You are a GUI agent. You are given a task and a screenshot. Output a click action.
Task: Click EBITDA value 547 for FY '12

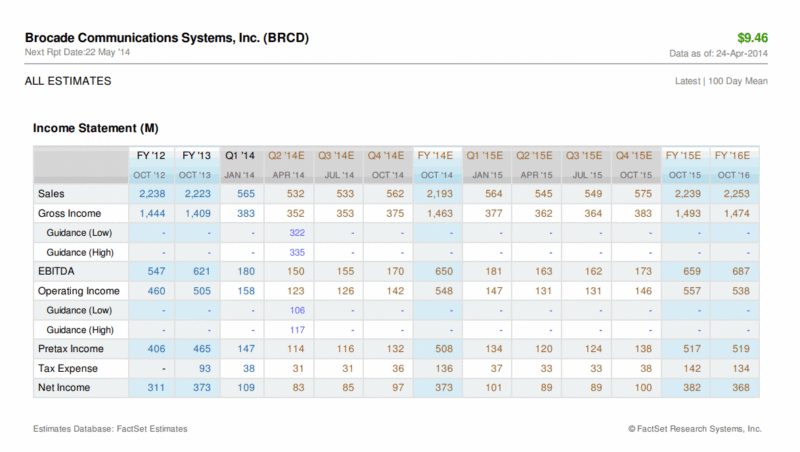tap(156, 271)
